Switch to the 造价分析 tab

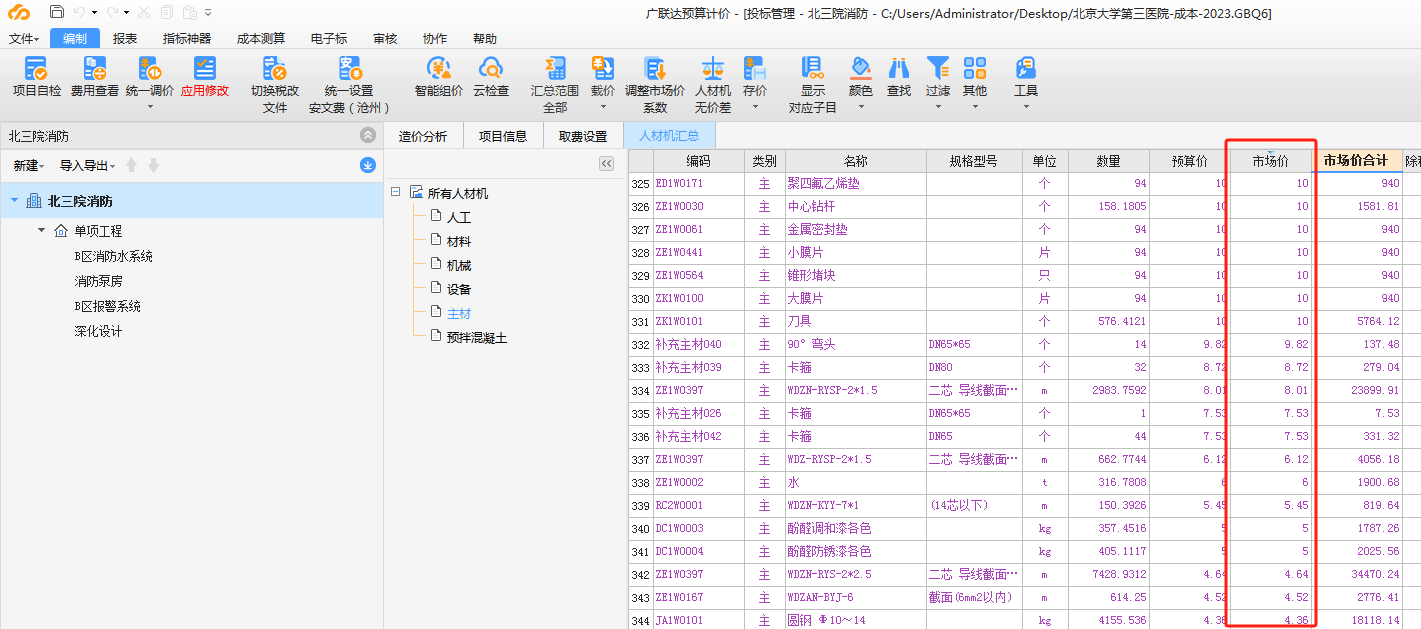[423, 136]
